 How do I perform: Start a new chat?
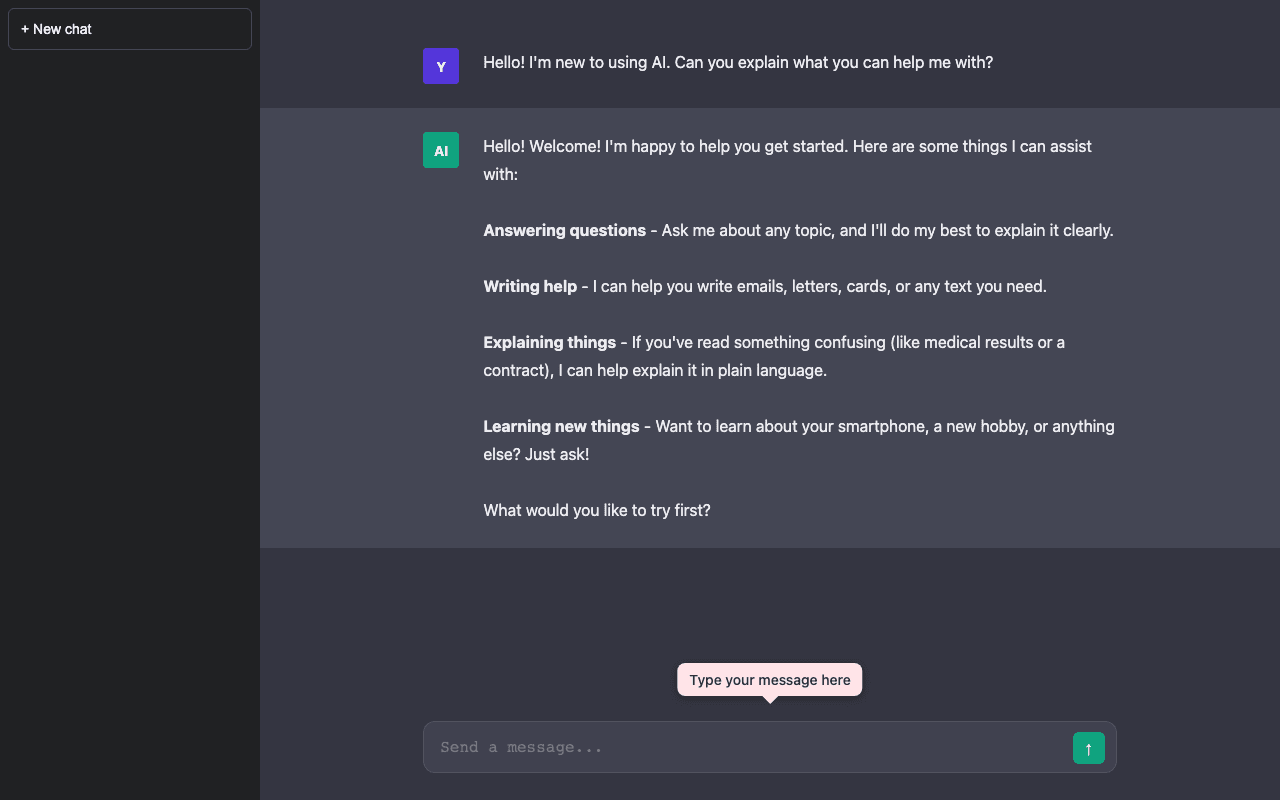[x=129, y=29]
